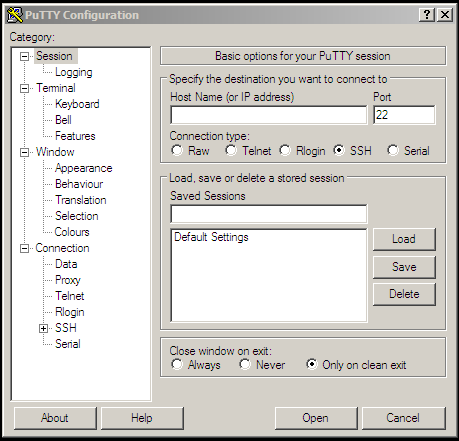Save the current session
This screenshot has width=459, height=441.
tap(404, 267)
